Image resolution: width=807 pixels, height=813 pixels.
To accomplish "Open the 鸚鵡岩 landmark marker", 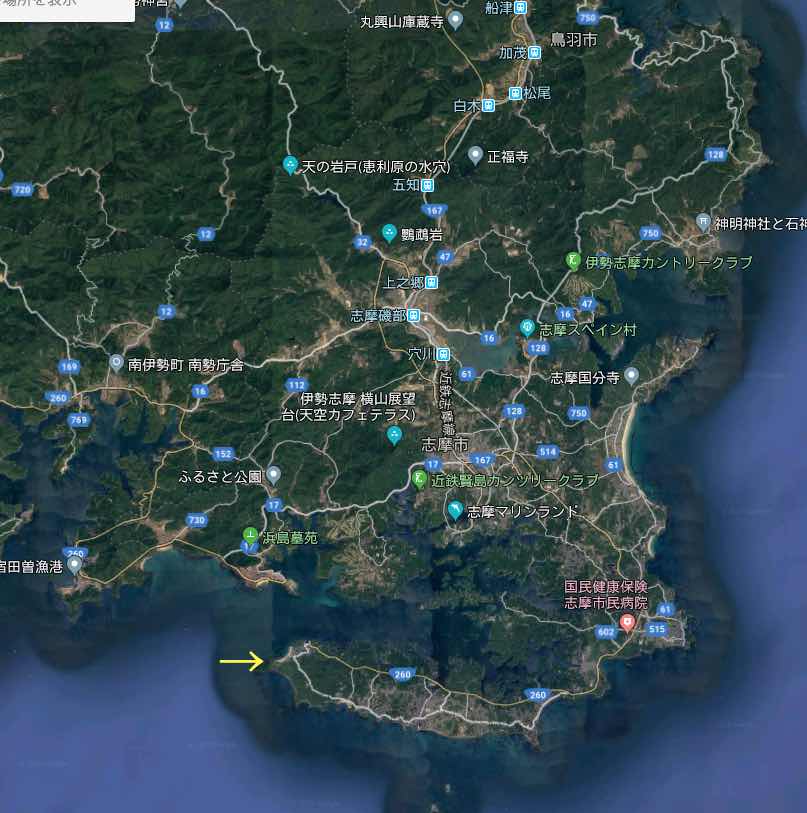I will (389, 233).
